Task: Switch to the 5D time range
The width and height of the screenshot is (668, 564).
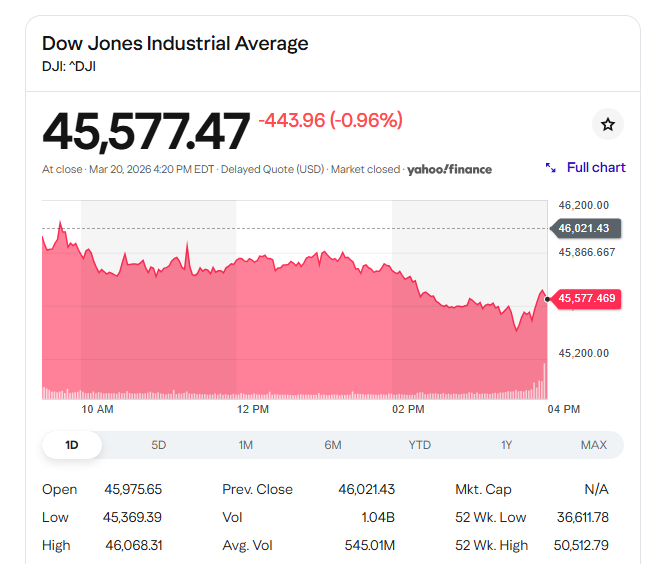Action: [x=159, y=445]
